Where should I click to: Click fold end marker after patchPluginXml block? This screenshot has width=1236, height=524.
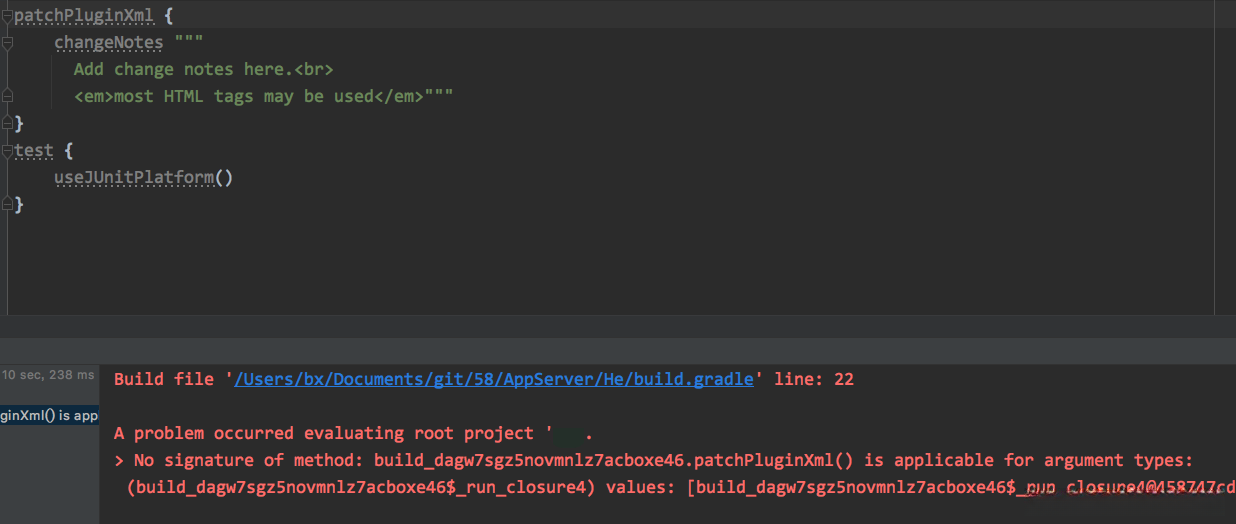click(7, 123)
